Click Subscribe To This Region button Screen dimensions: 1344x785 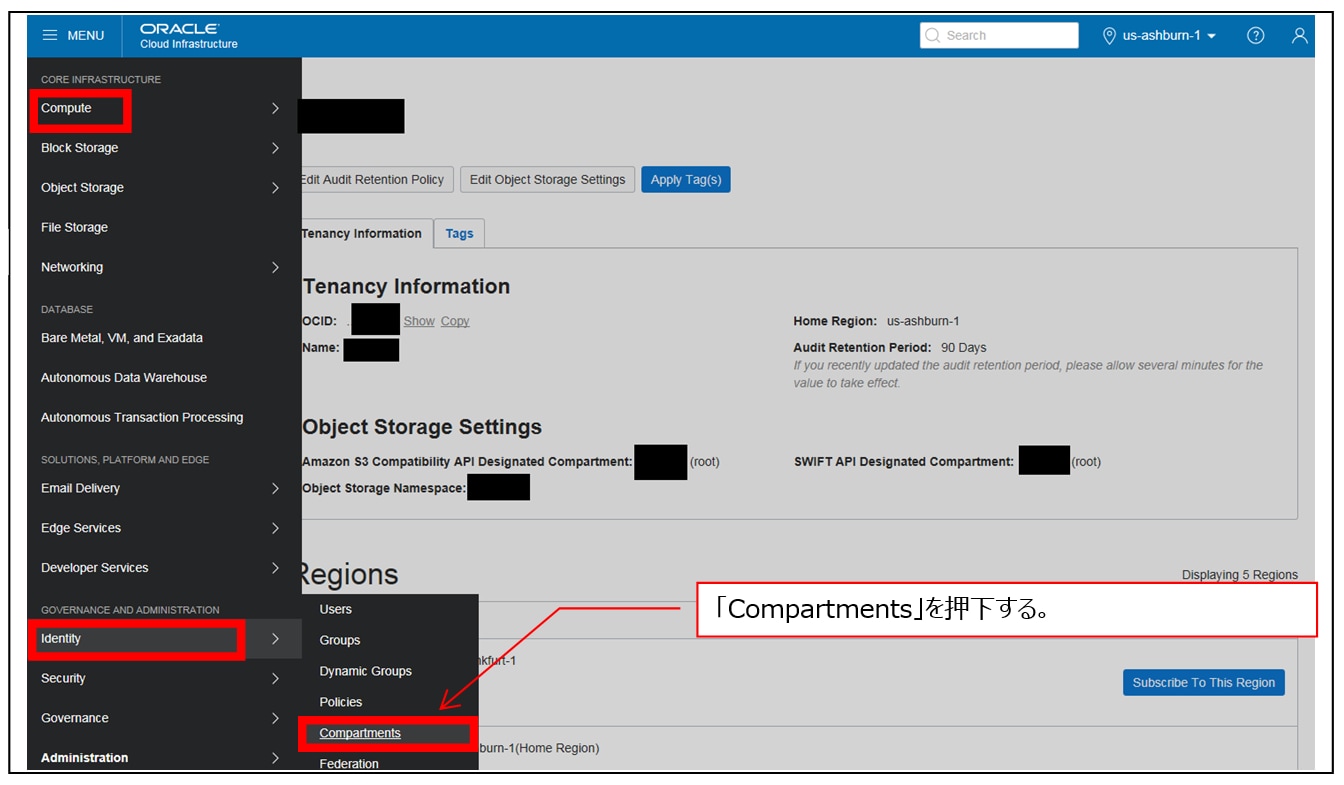1204,683
